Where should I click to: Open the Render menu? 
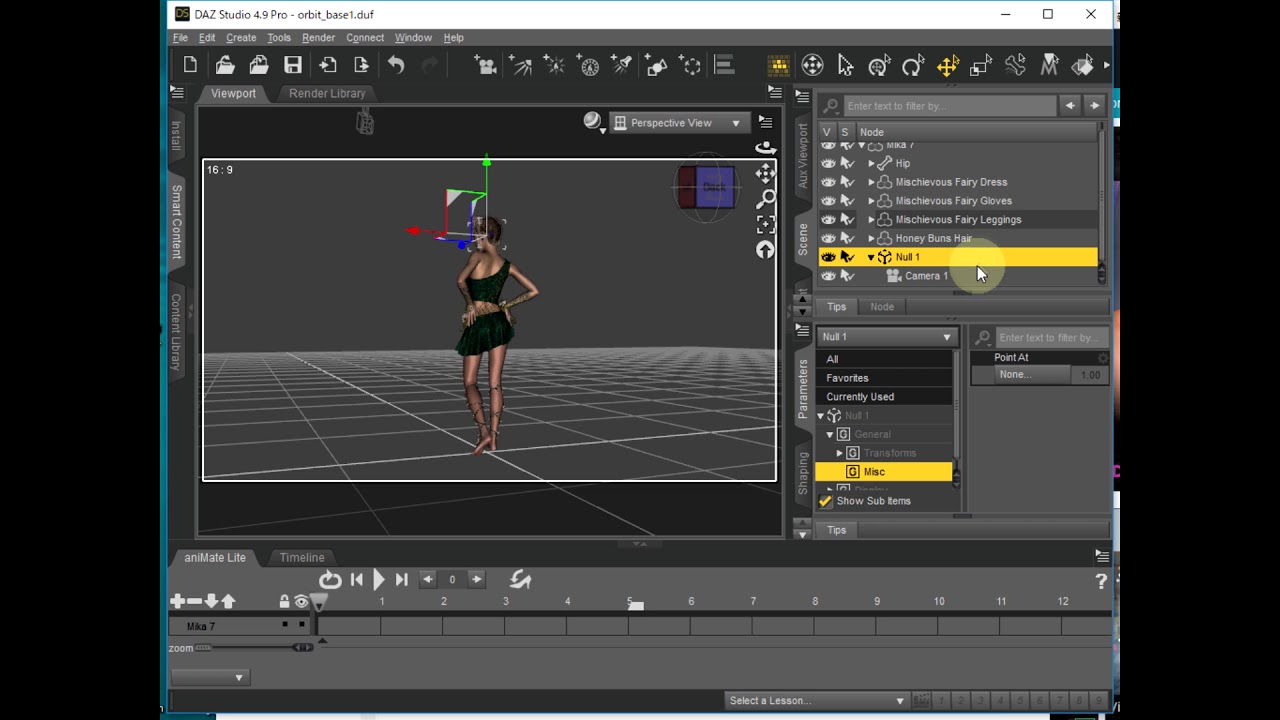[319, 38]
